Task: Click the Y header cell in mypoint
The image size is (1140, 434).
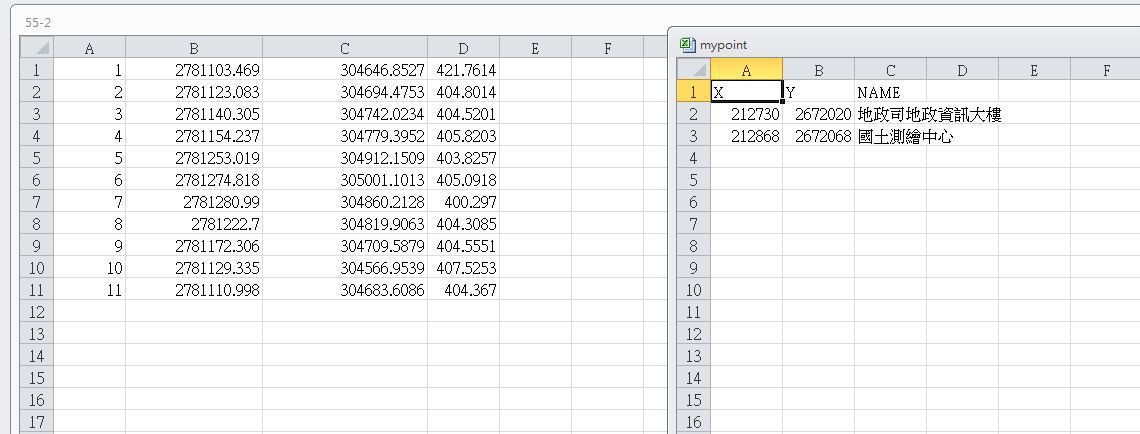Action: coord(819,92)
